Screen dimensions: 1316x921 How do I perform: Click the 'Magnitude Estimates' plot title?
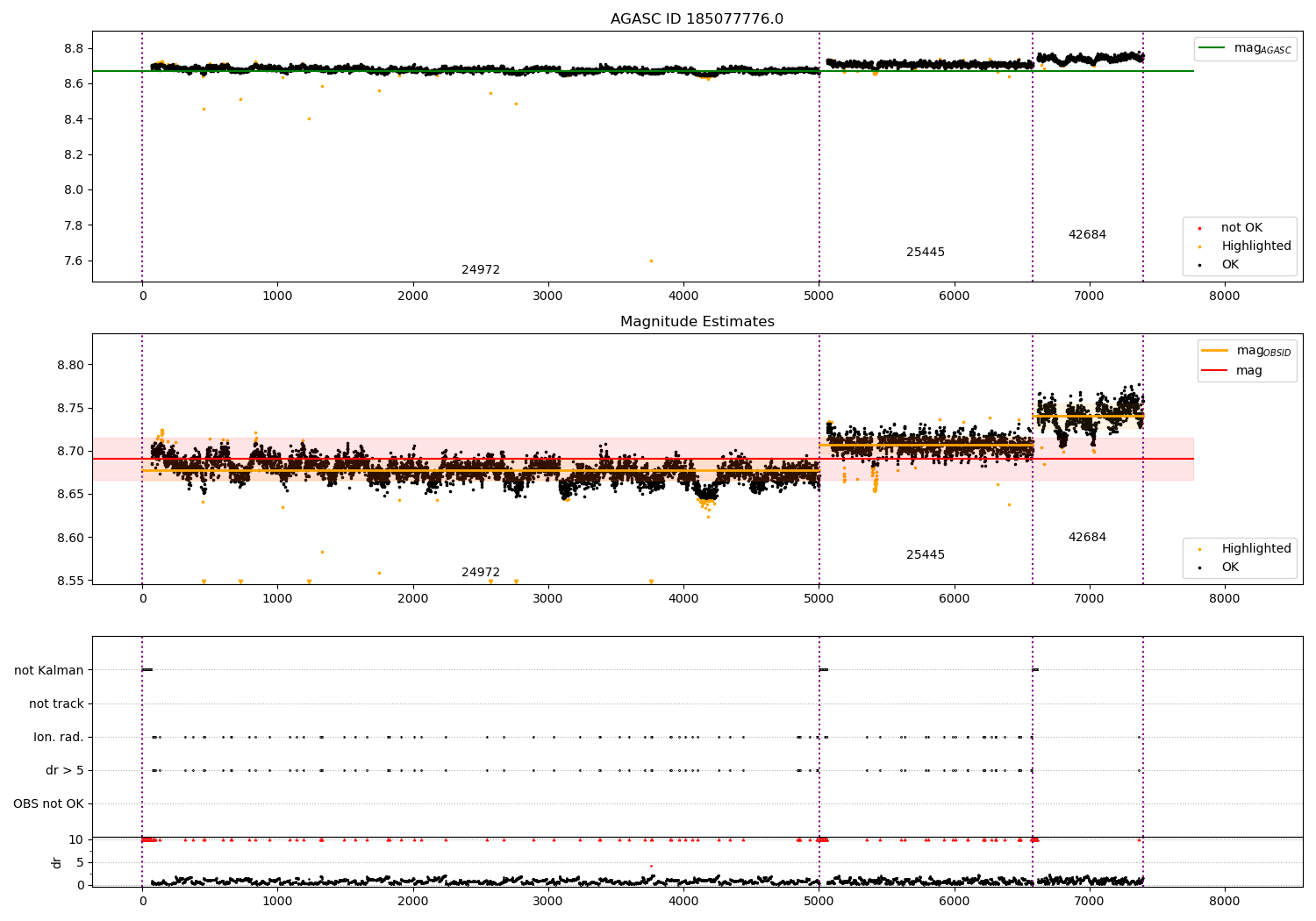[x=697, y=322]
